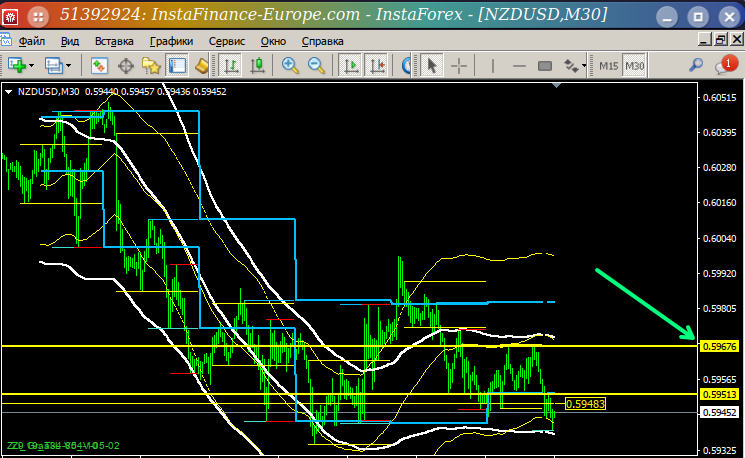Open the Data Window crosshair icon
Screen dimensions: 745x458
(125, 65)
